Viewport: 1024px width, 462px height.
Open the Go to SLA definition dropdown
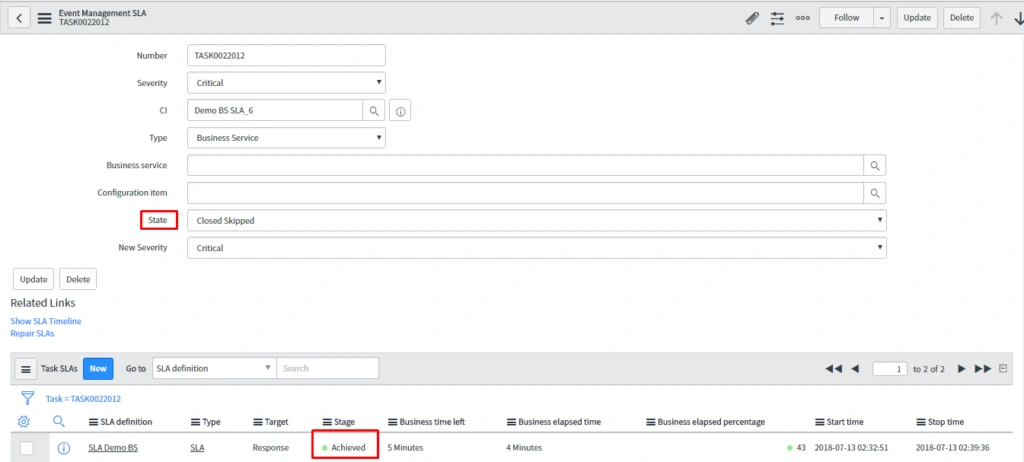pos(213,368)
